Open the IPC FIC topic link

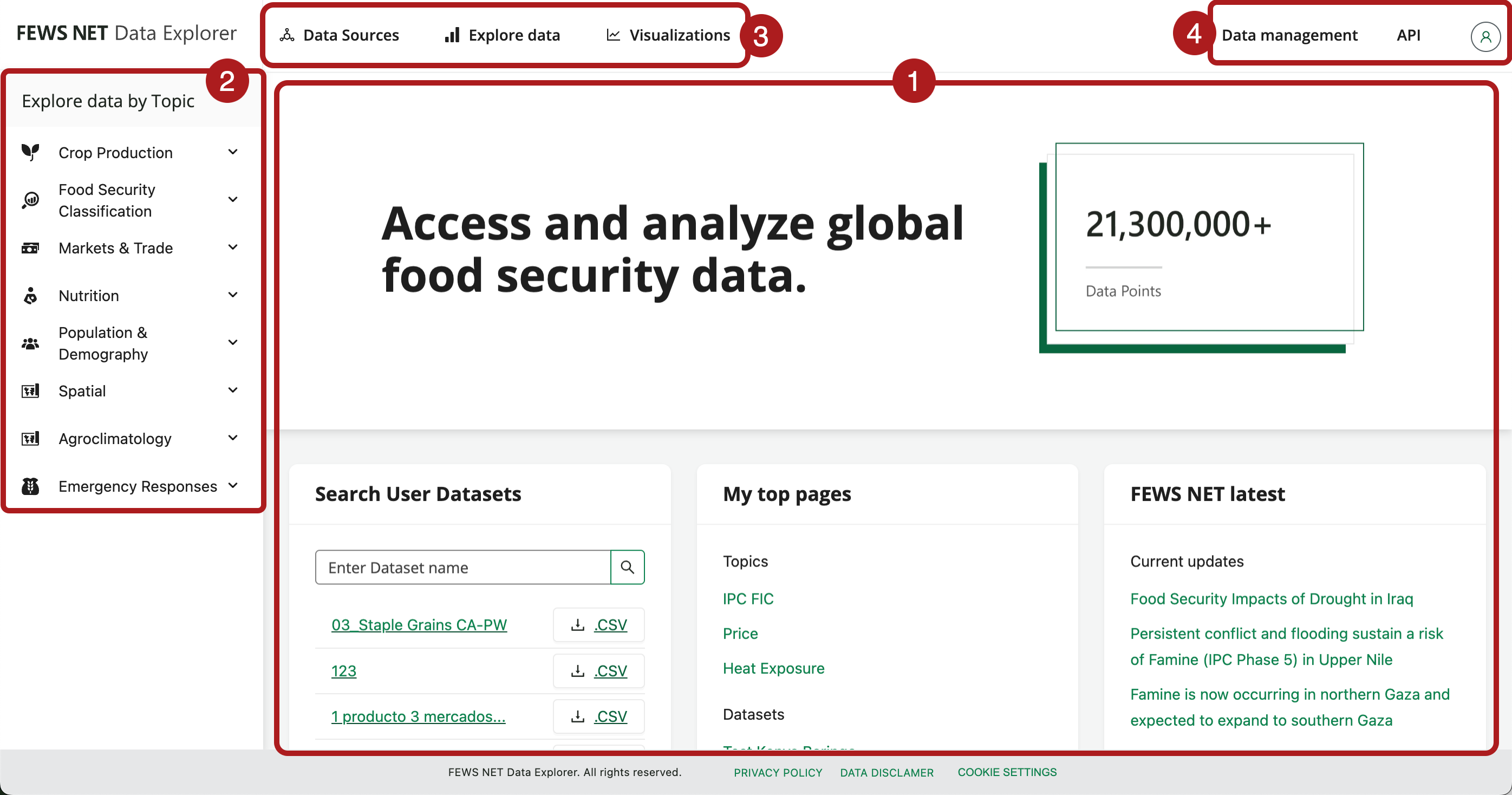[748, 598]
